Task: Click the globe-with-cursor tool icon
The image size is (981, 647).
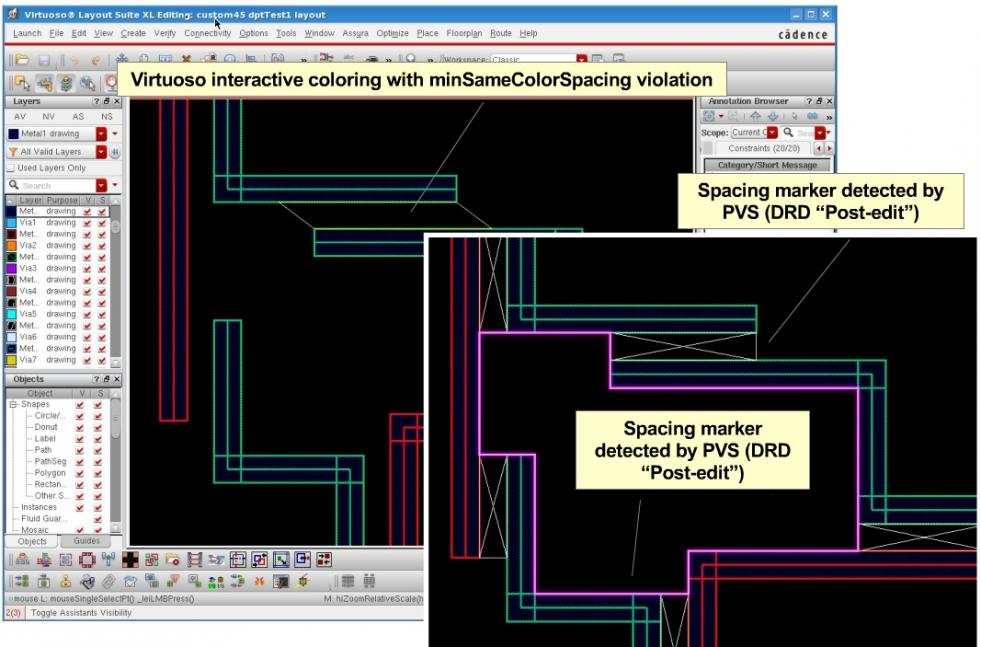Action: click(x=88, y=83)
